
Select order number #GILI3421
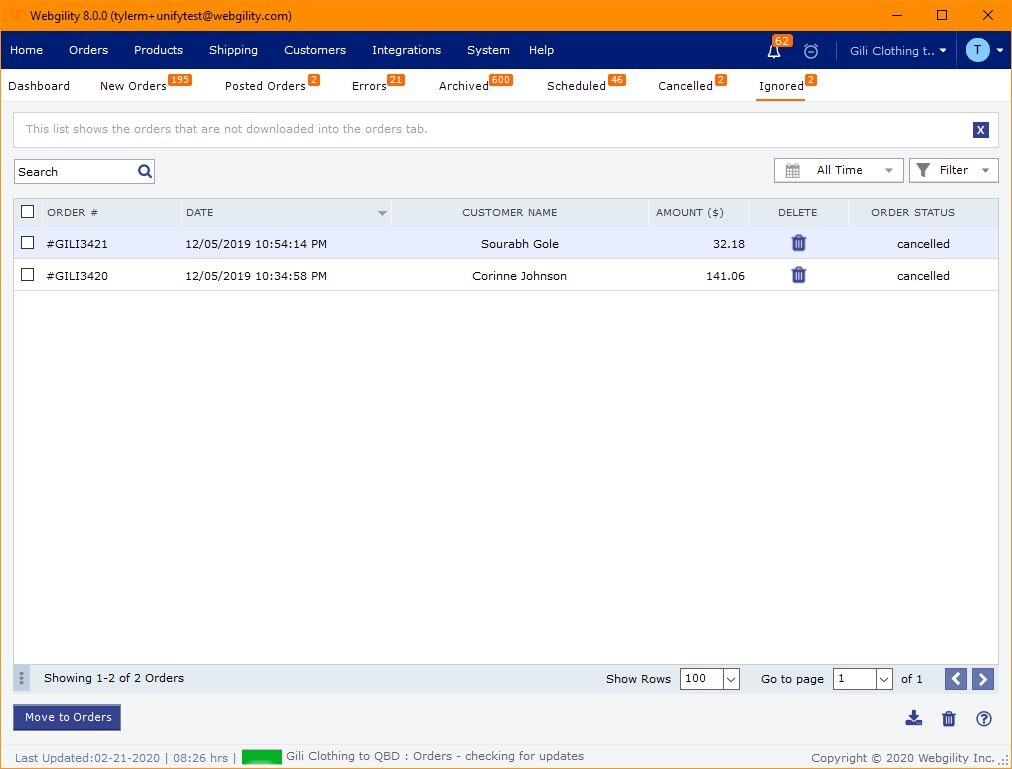point(77,244)
